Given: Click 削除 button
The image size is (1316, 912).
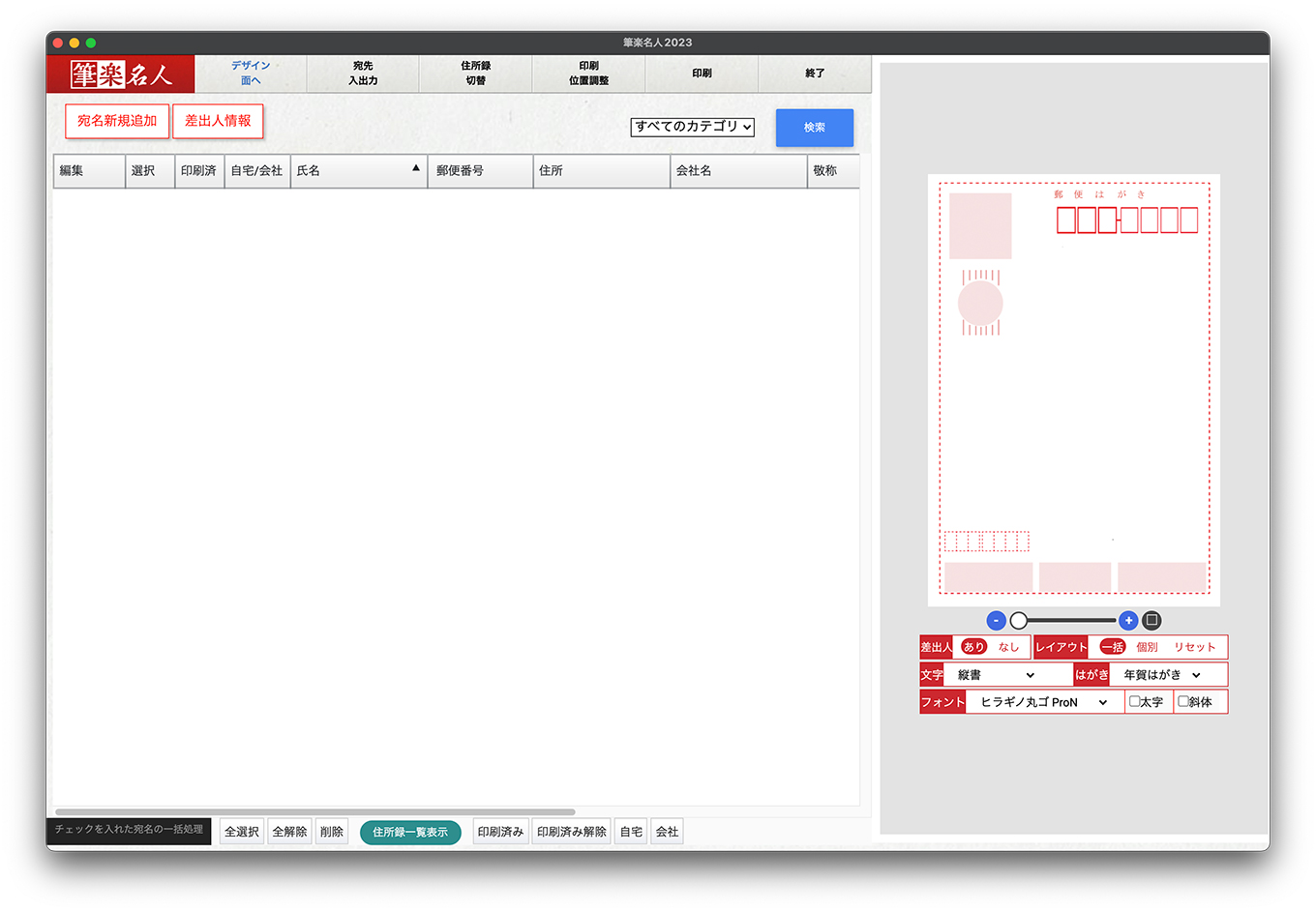Looking at the screenshot, I should [x=332, y=832].
